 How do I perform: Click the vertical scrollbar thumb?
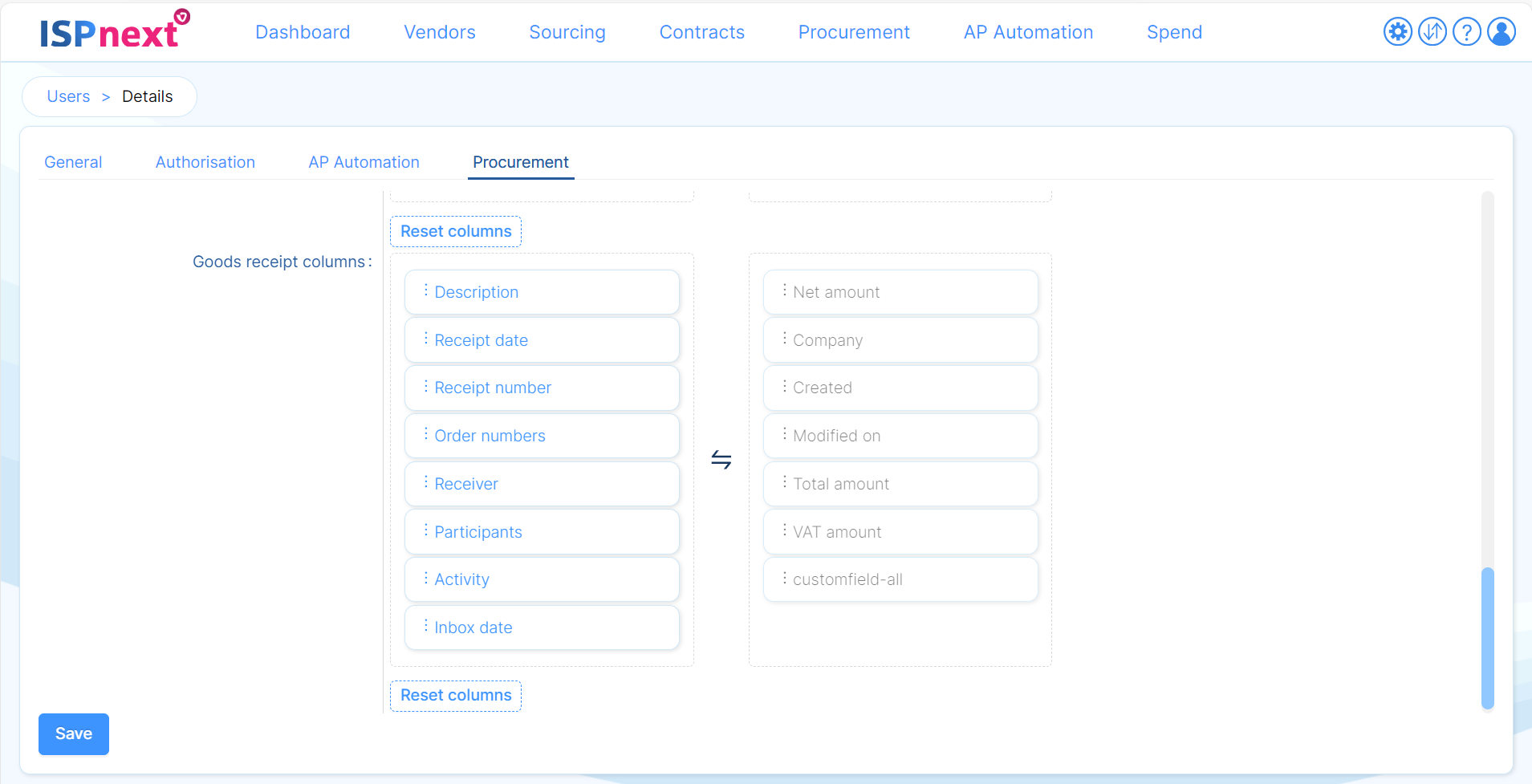[x=1487, y=638]
